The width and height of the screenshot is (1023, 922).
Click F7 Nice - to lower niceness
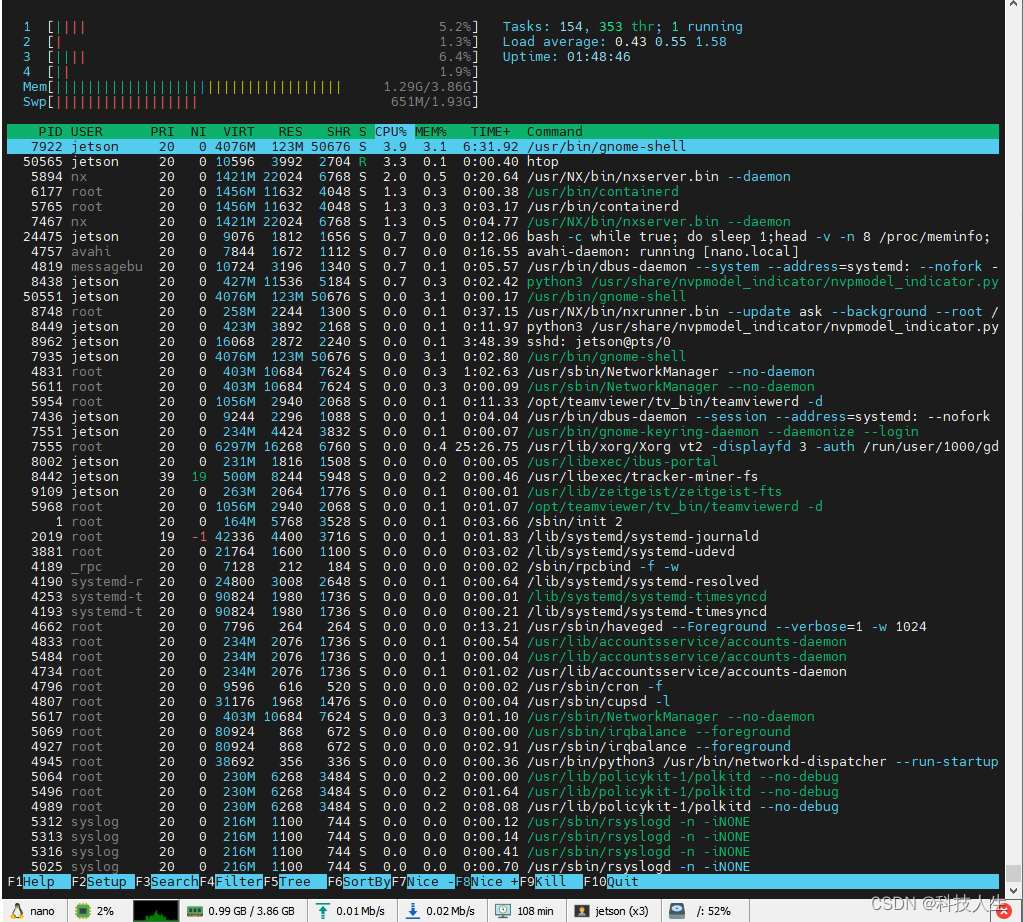[422, 882]
